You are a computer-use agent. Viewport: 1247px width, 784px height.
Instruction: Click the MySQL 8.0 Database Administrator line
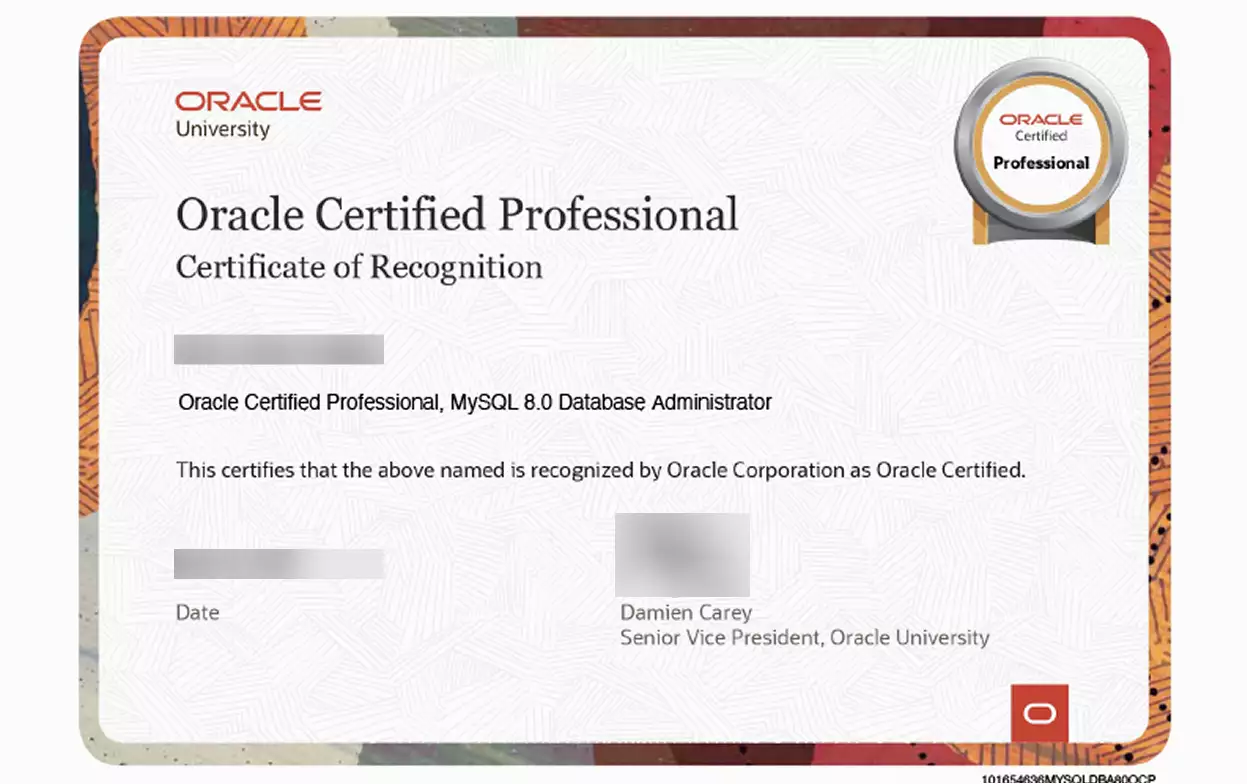click(475, 402)
